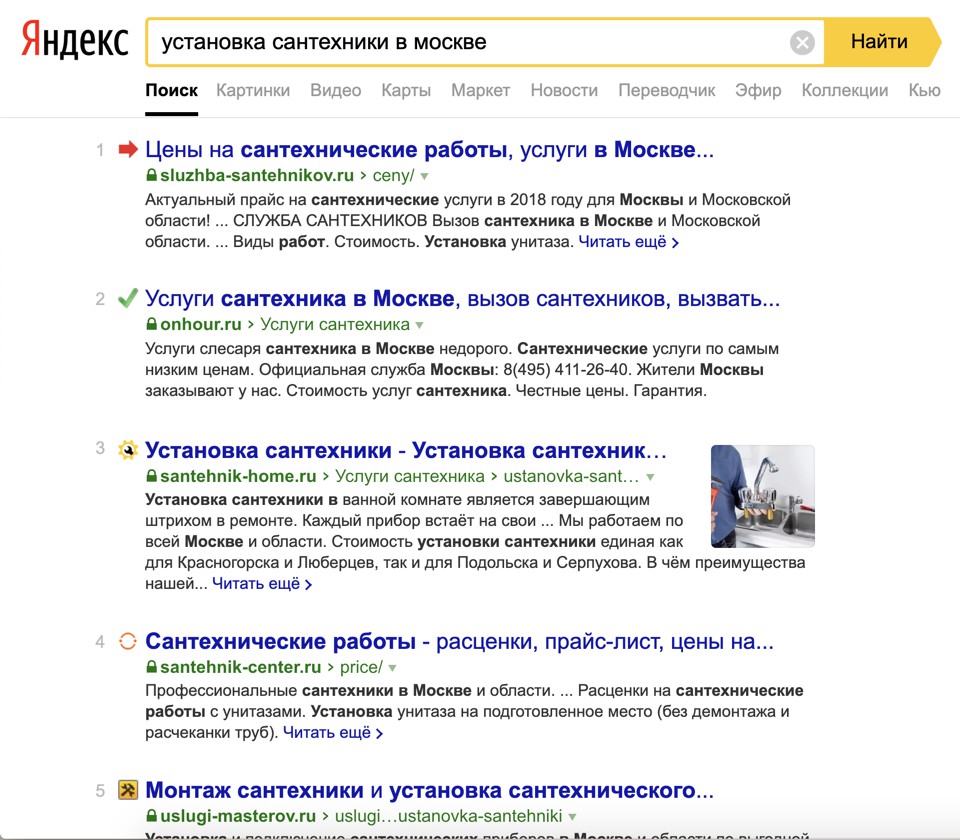
Task: Open the faucet thumbnail image in result three
Action: coord(762,496)
